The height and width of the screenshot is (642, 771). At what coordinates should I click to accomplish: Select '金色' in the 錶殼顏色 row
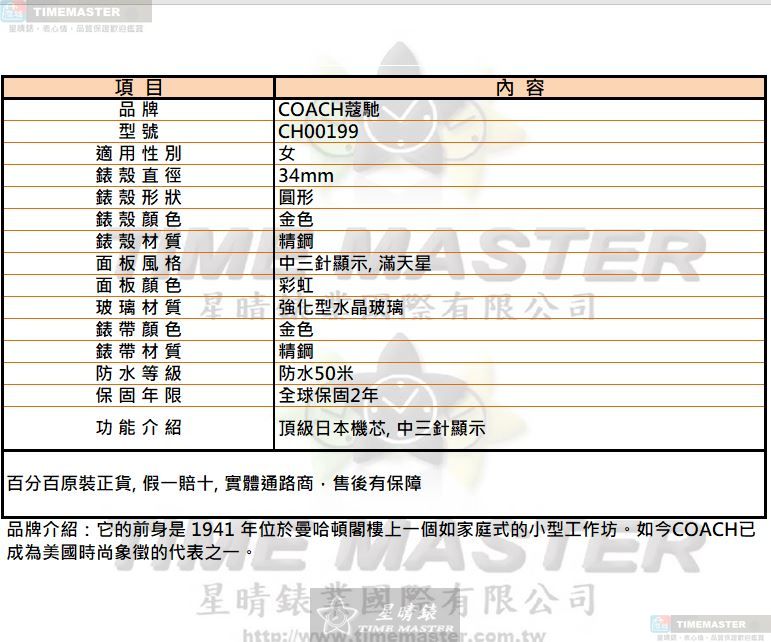tap(296, 219)
